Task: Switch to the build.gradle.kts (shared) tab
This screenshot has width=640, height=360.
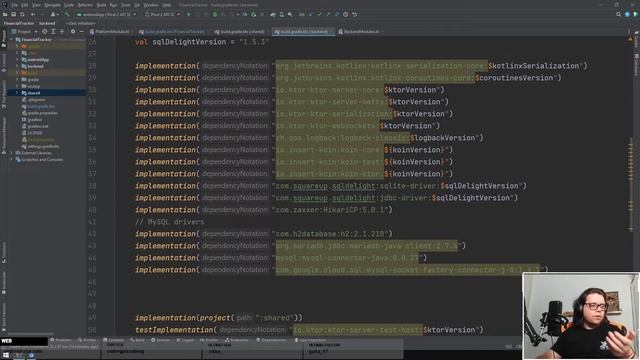Action: (241, 31)
